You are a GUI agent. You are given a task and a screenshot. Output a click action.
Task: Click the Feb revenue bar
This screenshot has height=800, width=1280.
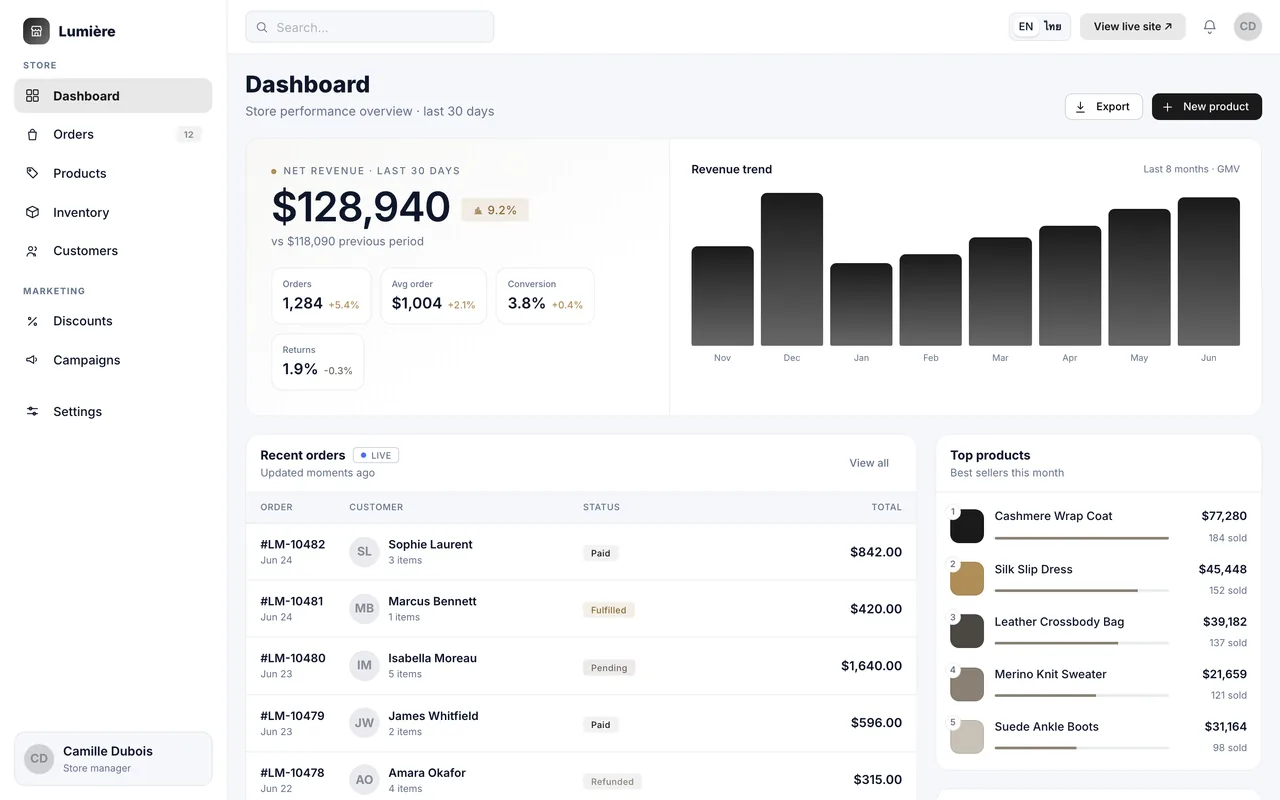931,300
